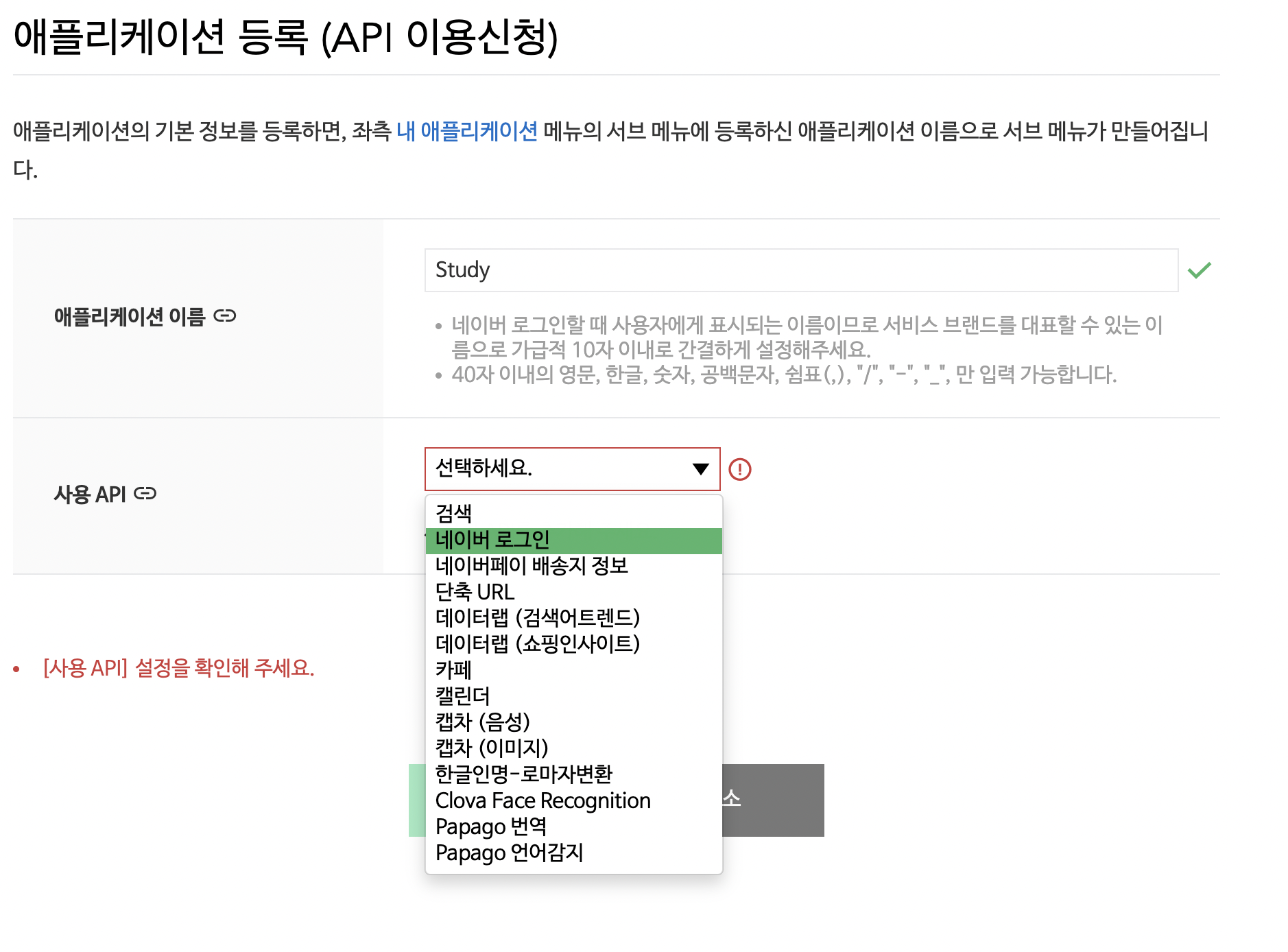Screen dimensions: 1288x952
Task: Choose Papago 언어감지 option
Action: tap(573, 854)
